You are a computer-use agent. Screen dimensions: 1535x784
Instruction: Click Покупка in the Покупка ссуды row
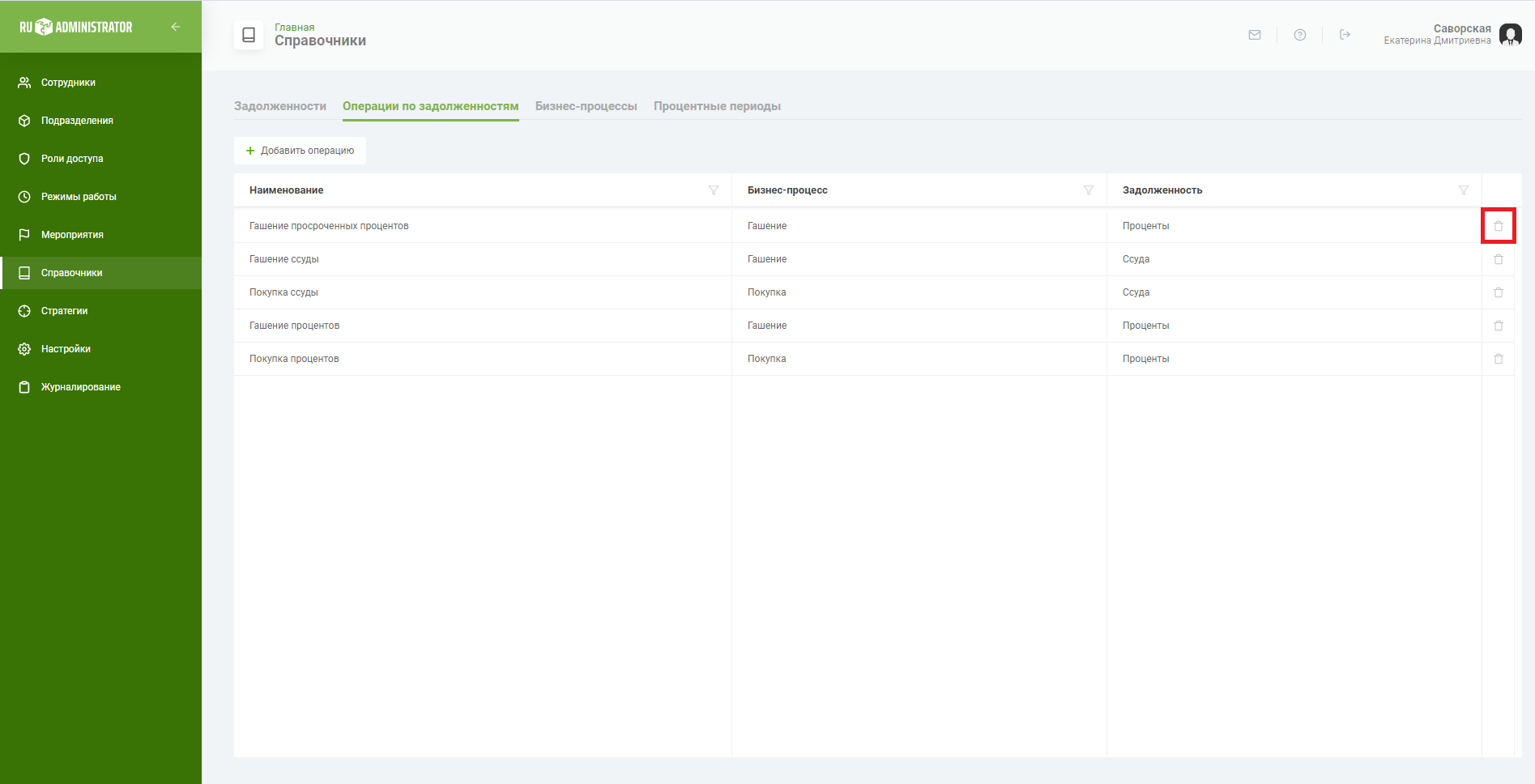766,292
